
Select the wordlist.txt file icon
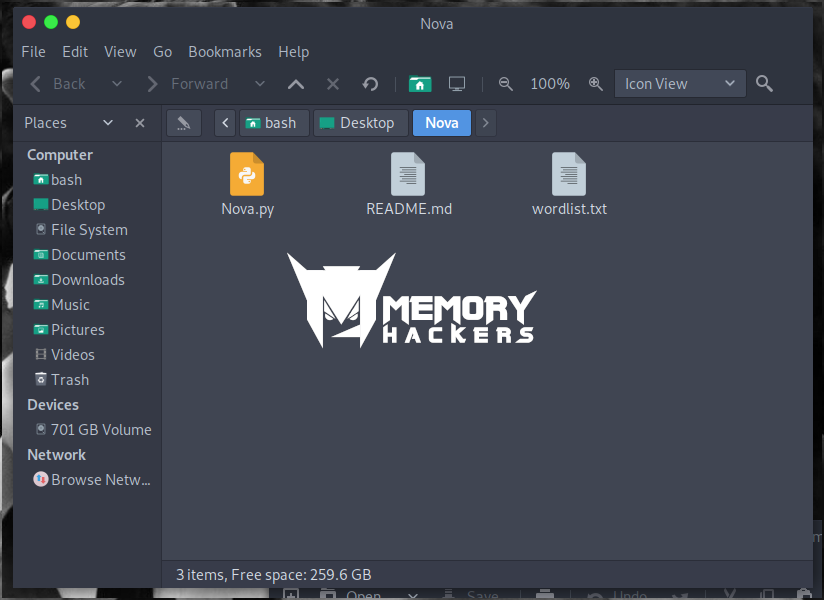tap(569, 174)
